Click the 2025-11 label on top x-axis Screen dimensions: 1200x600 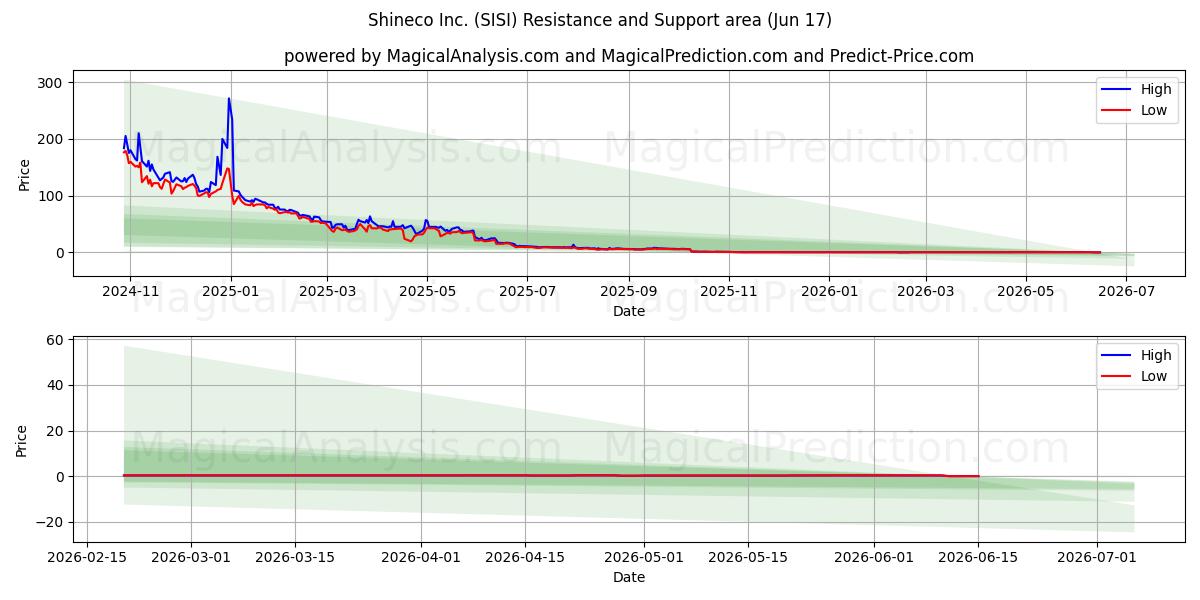pos(729,292)
